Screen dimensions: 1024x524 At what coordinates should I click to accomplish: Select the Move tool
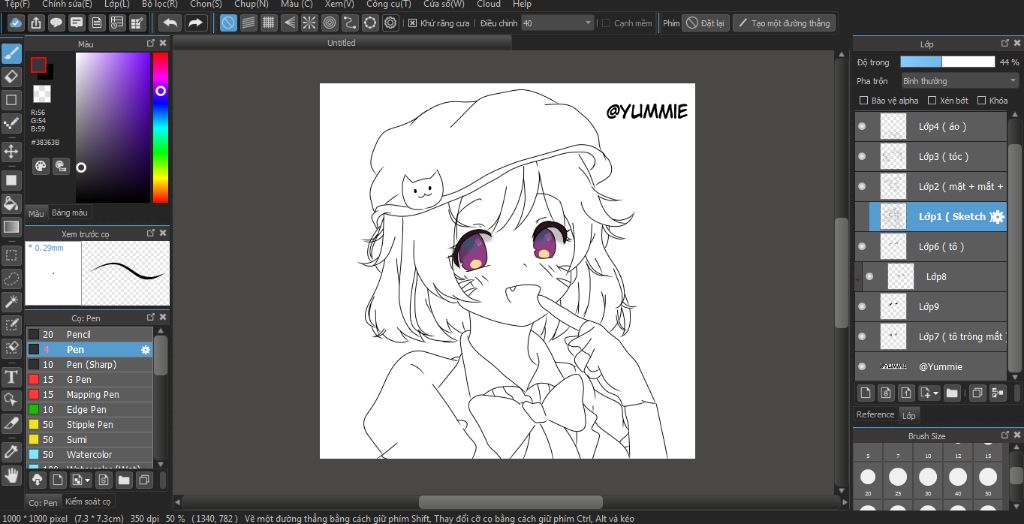point(11,152)
